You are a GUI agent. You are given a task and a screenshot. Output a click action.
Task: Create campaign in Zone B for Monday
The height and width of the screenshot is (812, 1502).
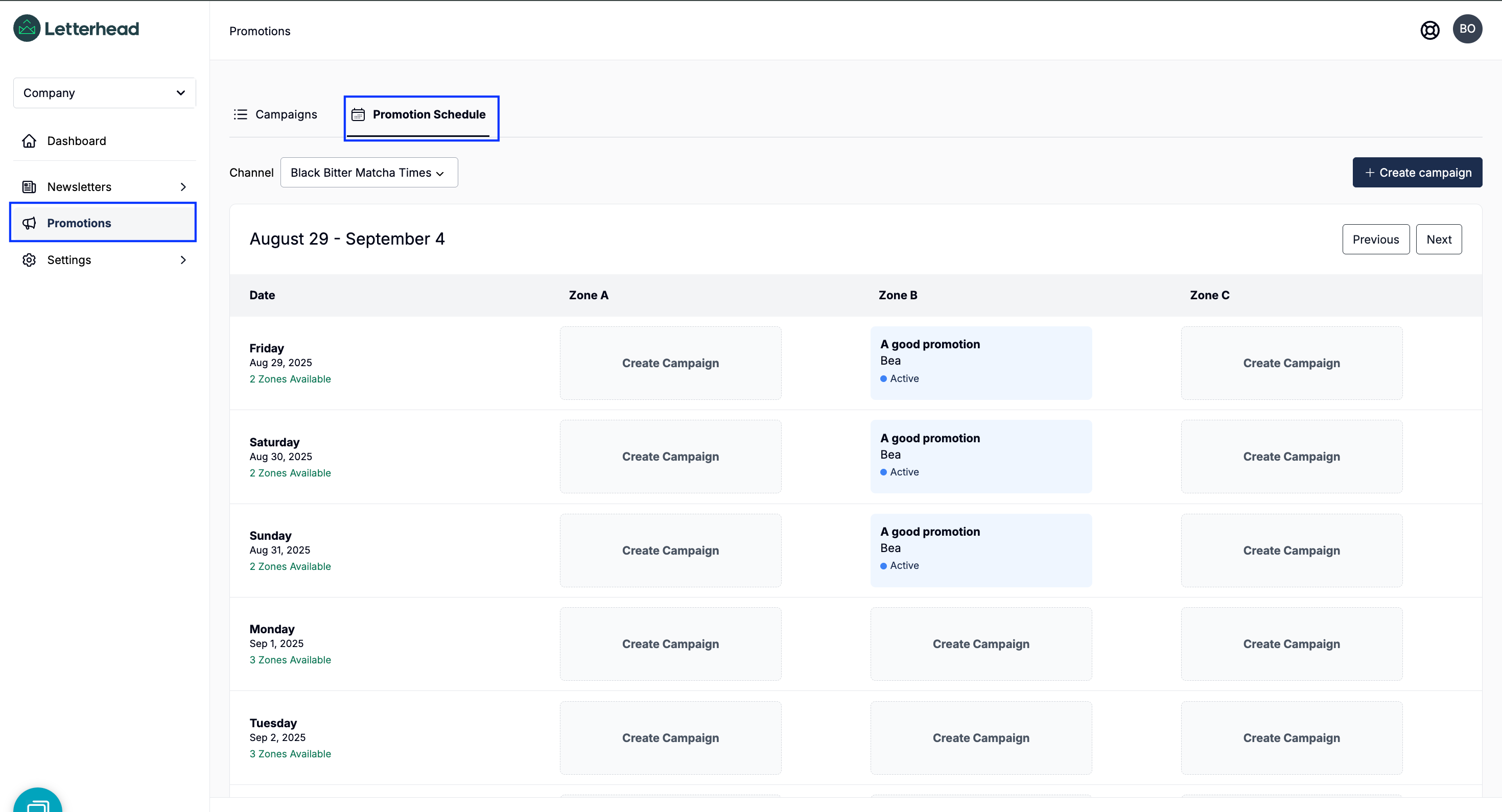[981, 644]
